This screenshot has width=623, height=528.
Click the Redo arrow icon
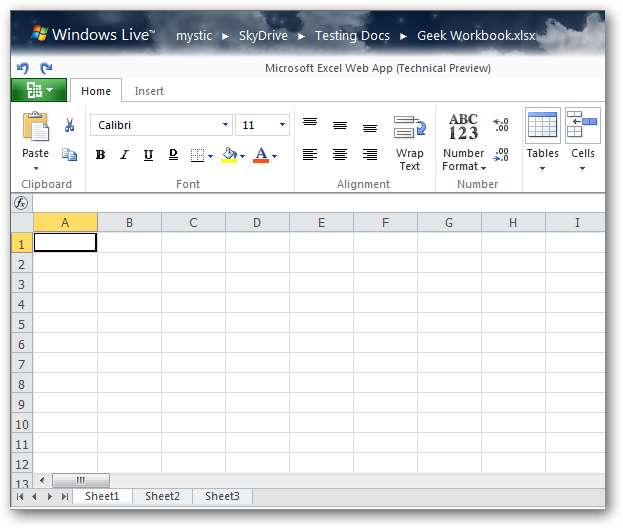[x=46, y=68]
